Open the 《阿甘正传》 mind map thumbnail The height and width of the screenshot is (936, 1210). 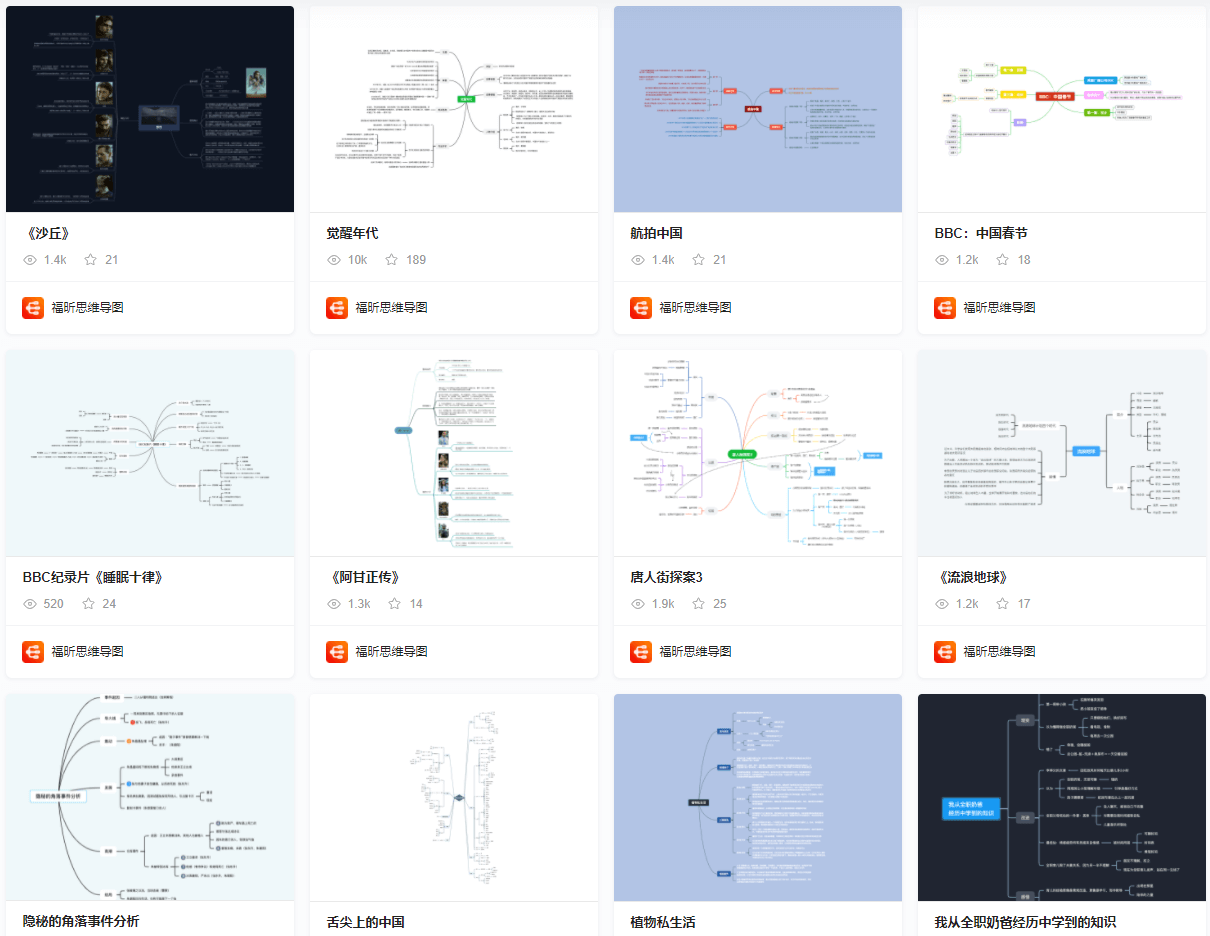454,453
